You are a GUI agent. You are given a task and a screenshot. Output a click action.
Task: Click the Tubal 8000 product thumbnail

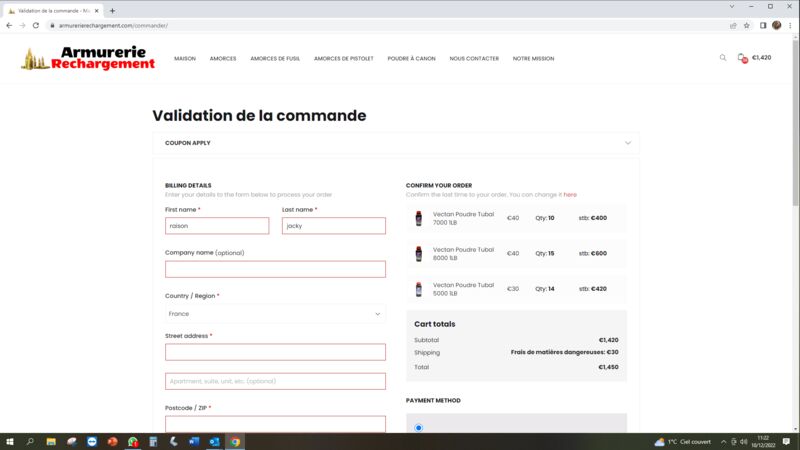419,254
